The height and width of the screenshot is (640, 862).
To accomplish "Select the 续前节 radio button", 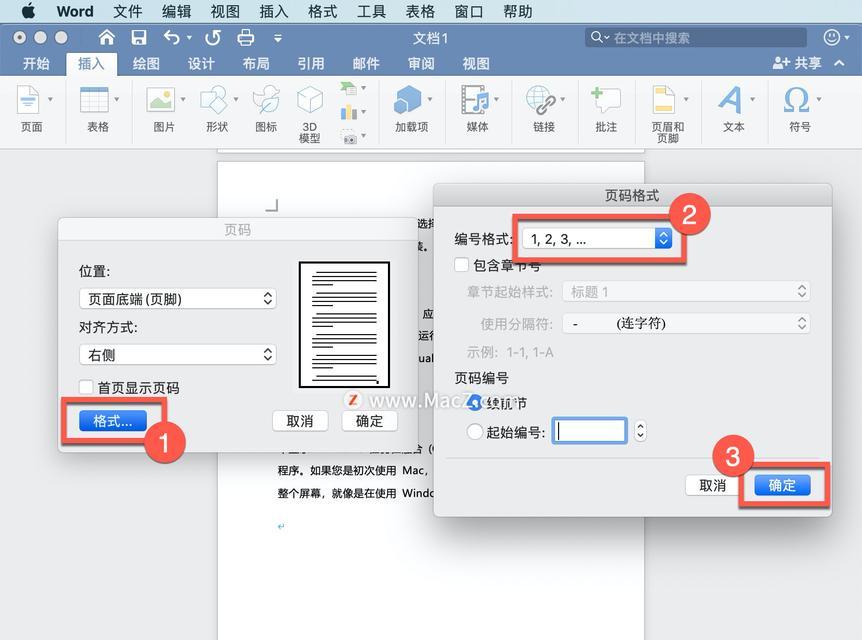I will [474, 402].
